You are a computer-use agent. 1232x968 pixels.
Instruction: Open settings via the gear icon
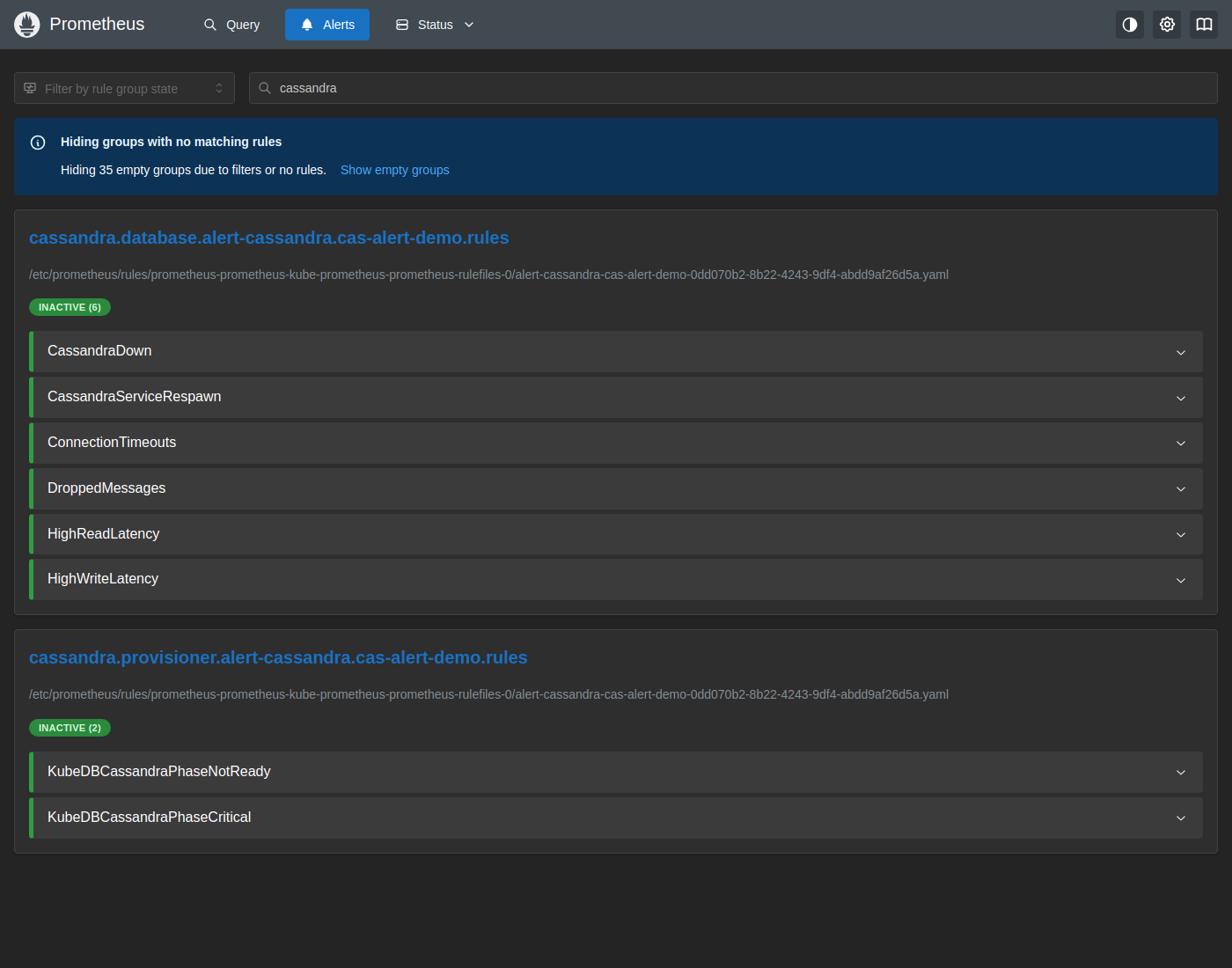(x=1167, y=25)
